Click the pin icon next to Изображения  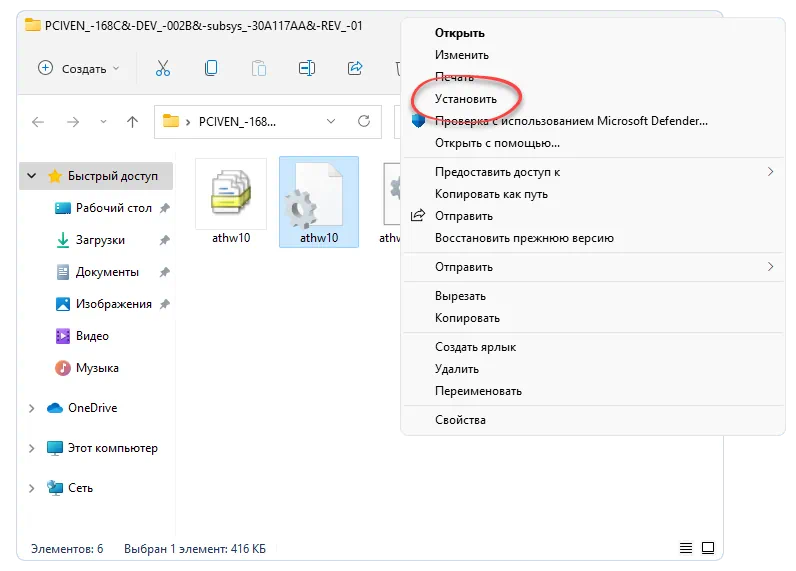tap(164, 304)
